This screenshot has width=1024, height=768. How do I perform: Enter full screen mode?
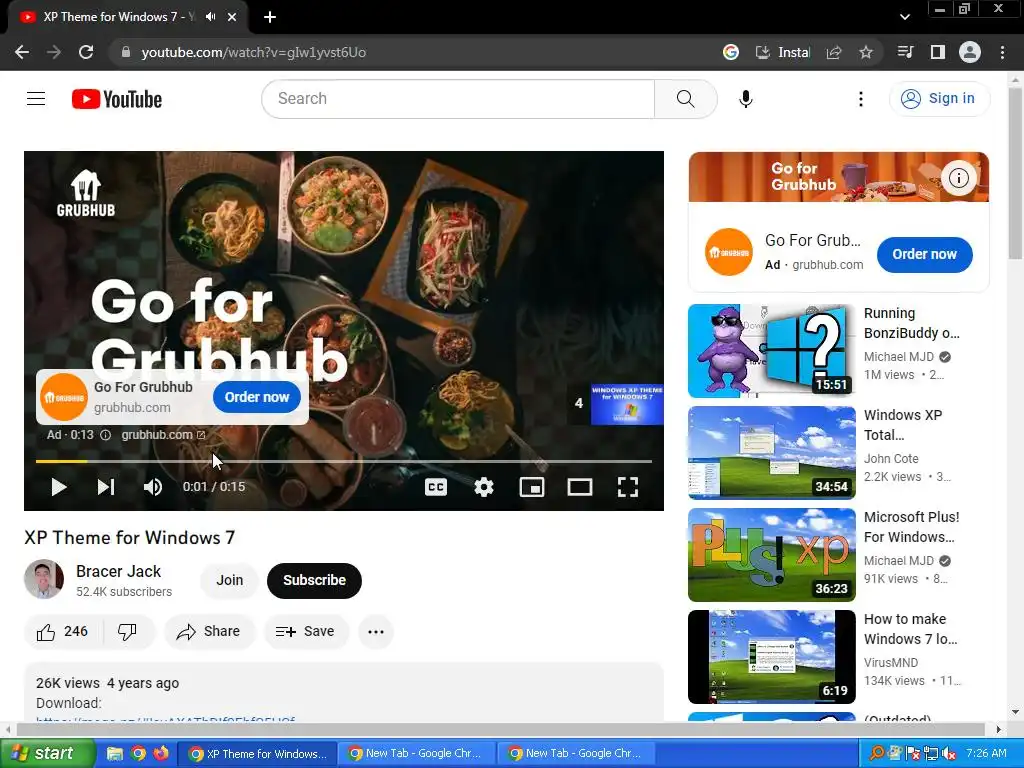[x=628, y=487]
